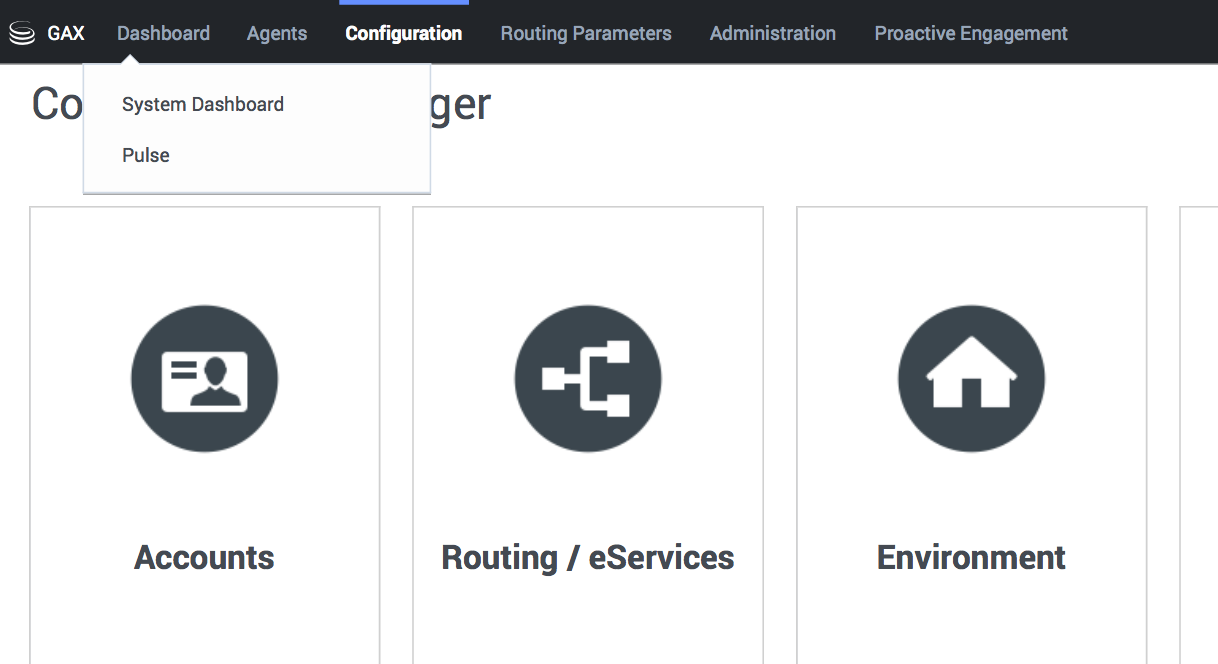Click the Routing flowchart icon
Screen dimensions: 1218x664
[x=587, y=379]
